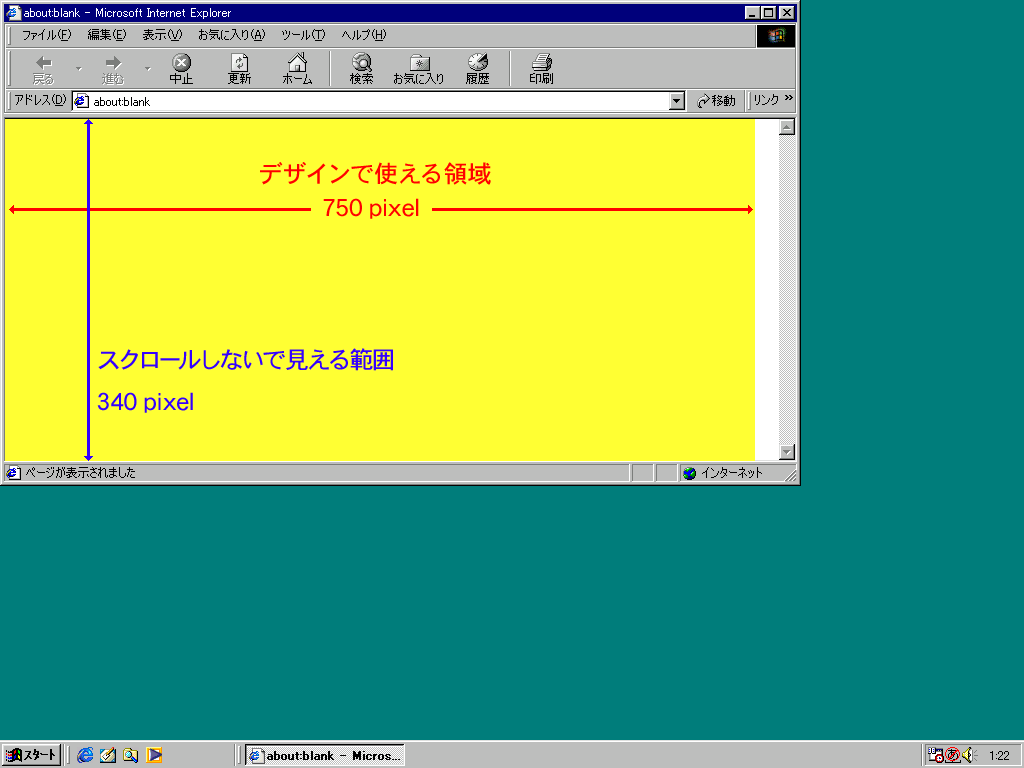Click the IE icon in title bar
Image resolution: width=1024 pixels, height=768 pixels.
pos(13,12)
